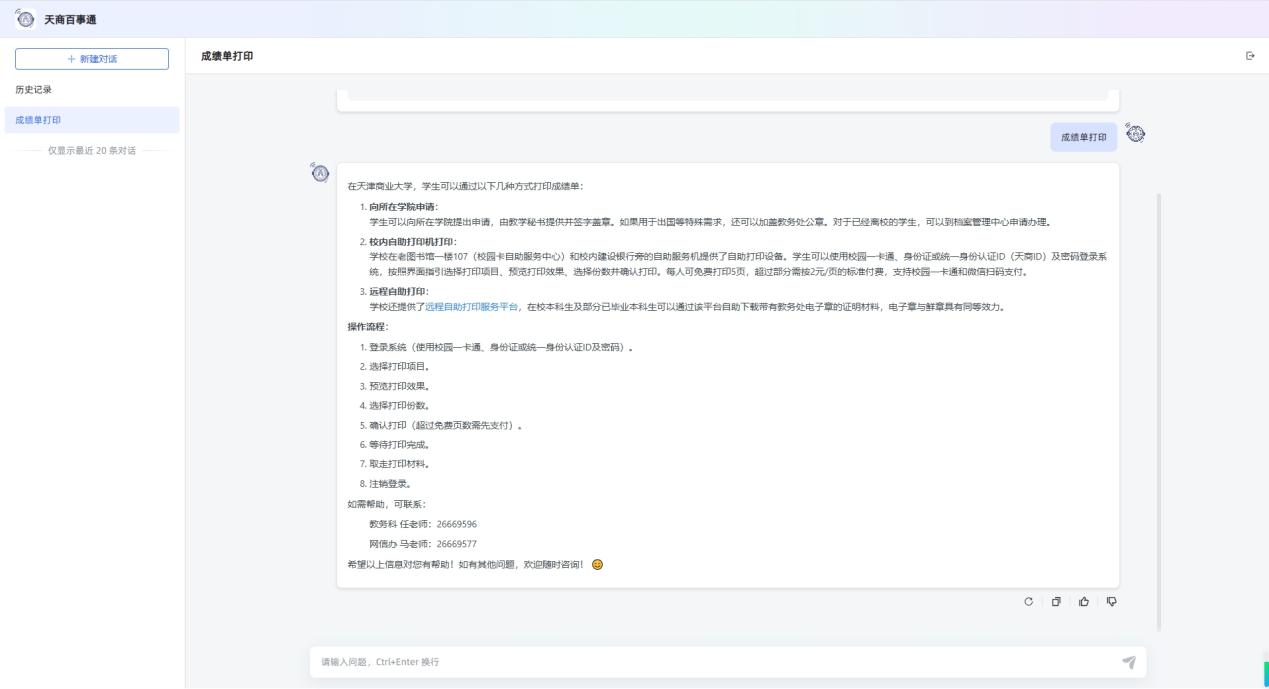Click the user avatar beside 成绩单打印 message

click(1134, 134)
